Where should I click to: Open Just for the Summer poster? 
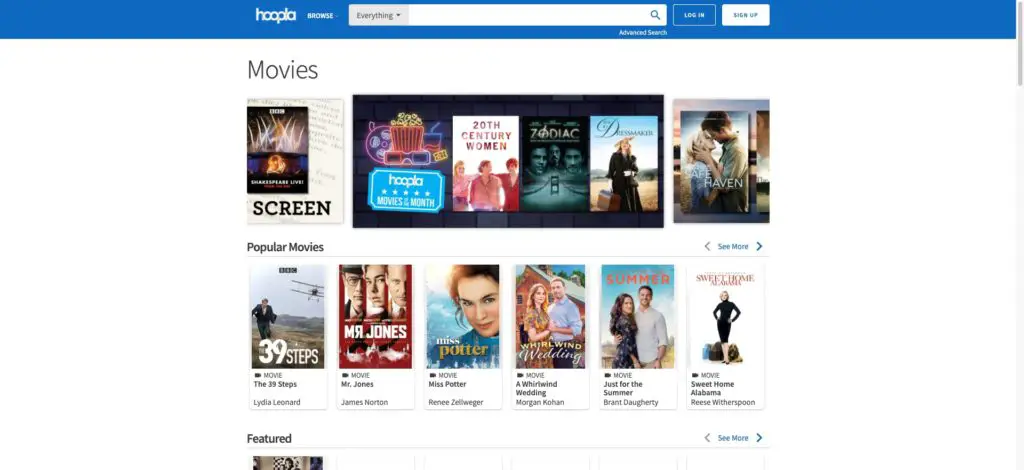pyautogui.click(x=638, y=317)
